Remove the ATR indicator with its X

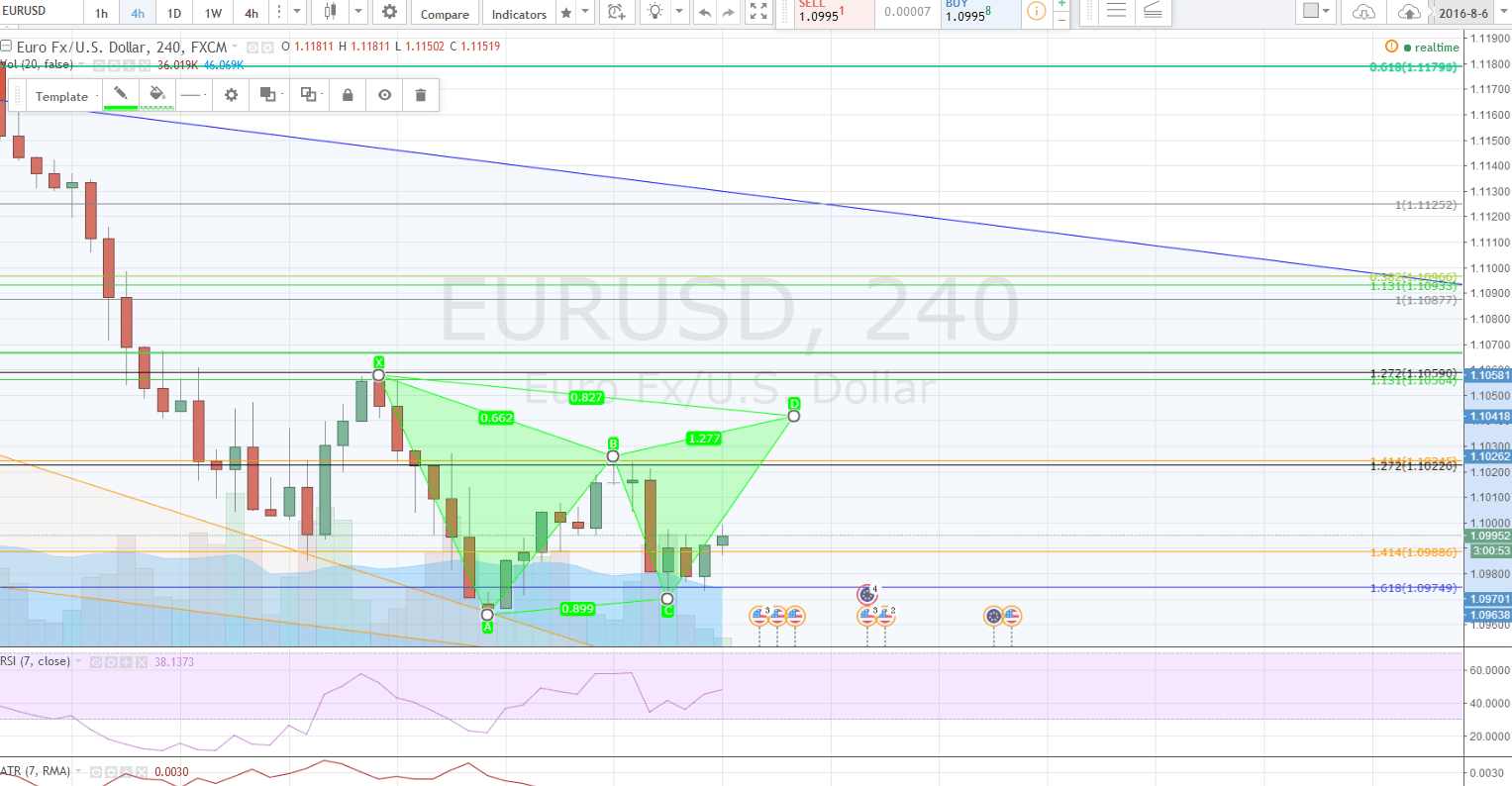(x=142, y=771)
